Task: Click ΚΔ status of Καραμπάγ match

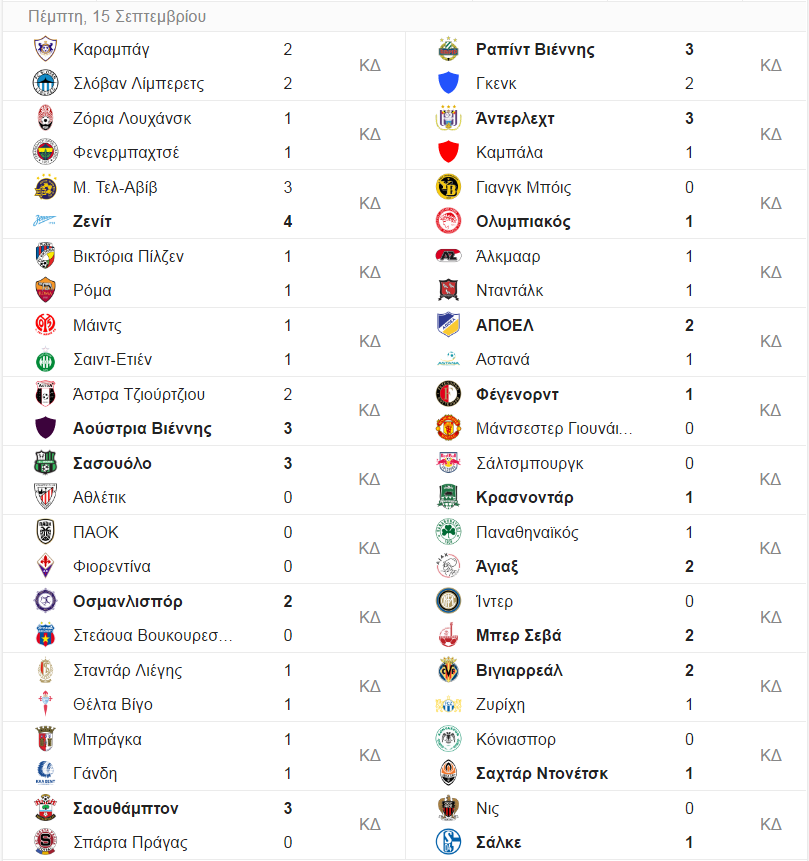Action: point(370,65)
